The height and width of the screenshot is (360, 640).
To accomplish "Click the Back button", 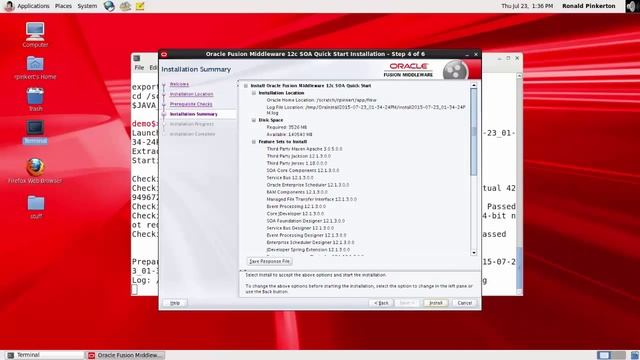I will coord(381,303).
